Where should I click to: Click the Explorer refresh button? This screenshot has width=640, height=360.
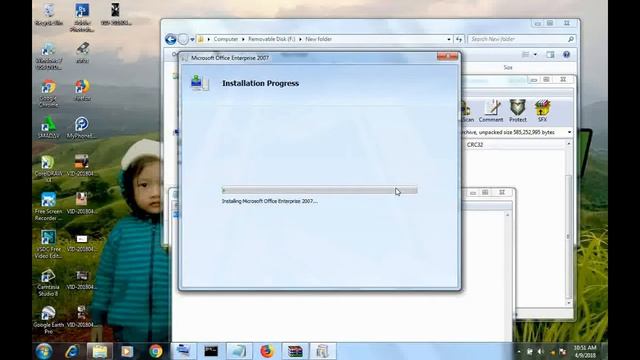pyautogui.click(x=459, y=39)
